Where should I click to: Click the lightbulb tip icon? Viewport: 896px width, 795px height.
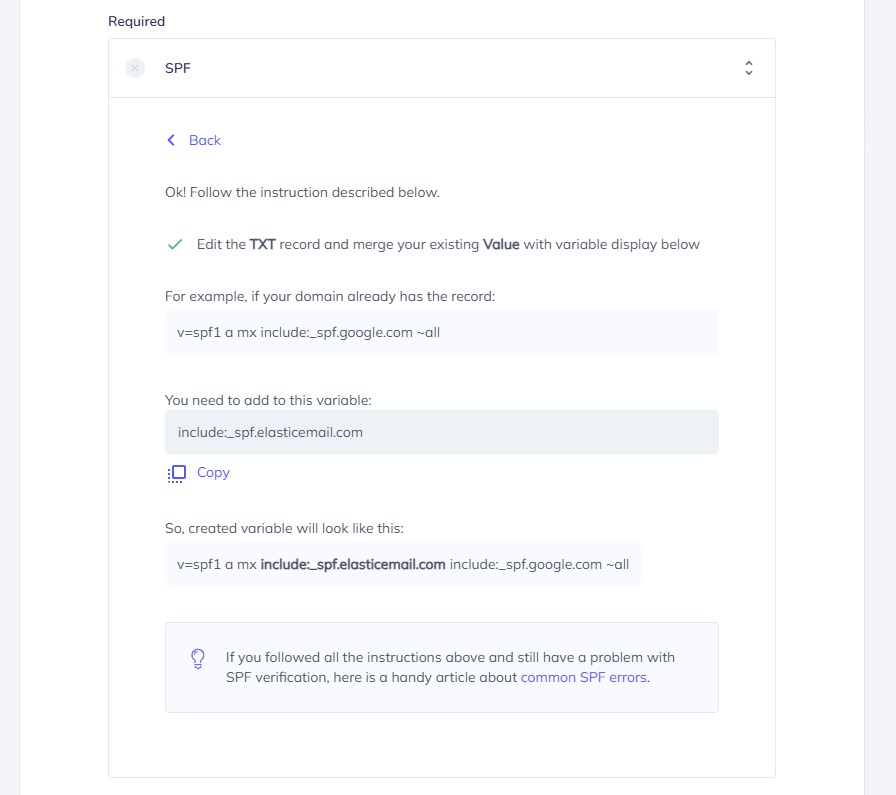coord(198,658)
